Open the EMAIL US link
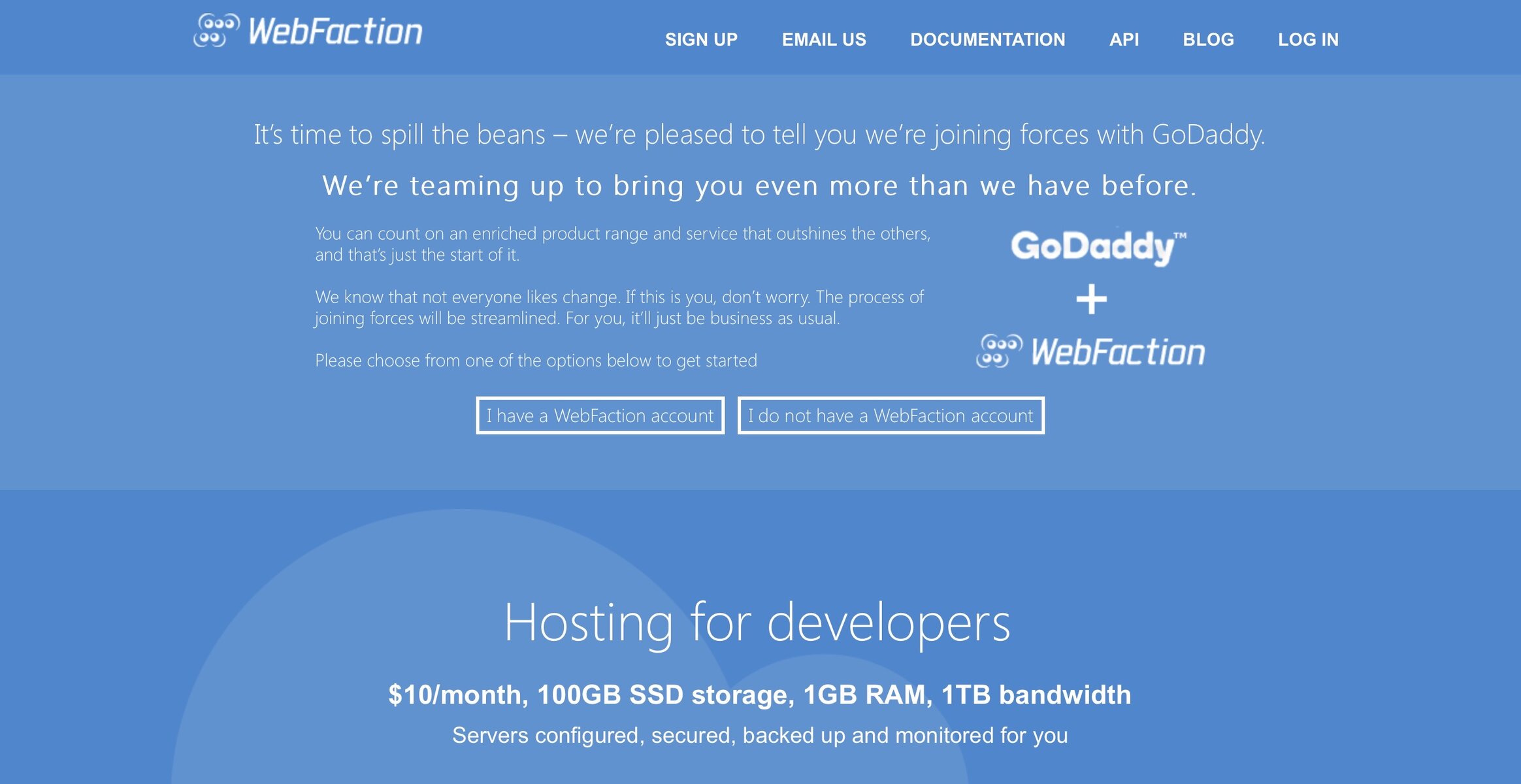 (824, 40)
